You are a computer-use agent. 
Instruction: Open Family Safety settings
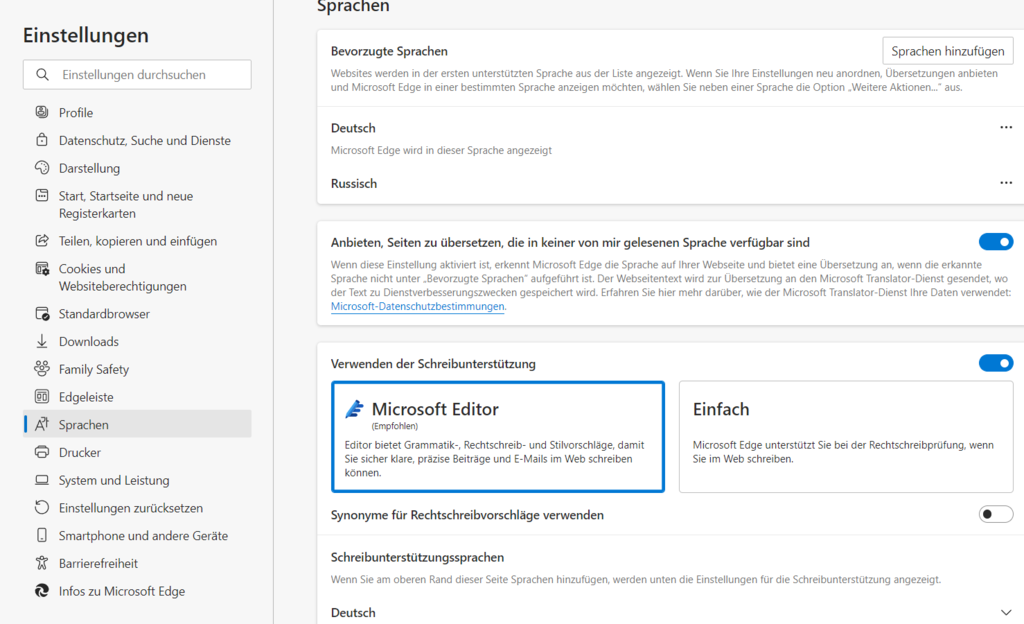[137, 369]
